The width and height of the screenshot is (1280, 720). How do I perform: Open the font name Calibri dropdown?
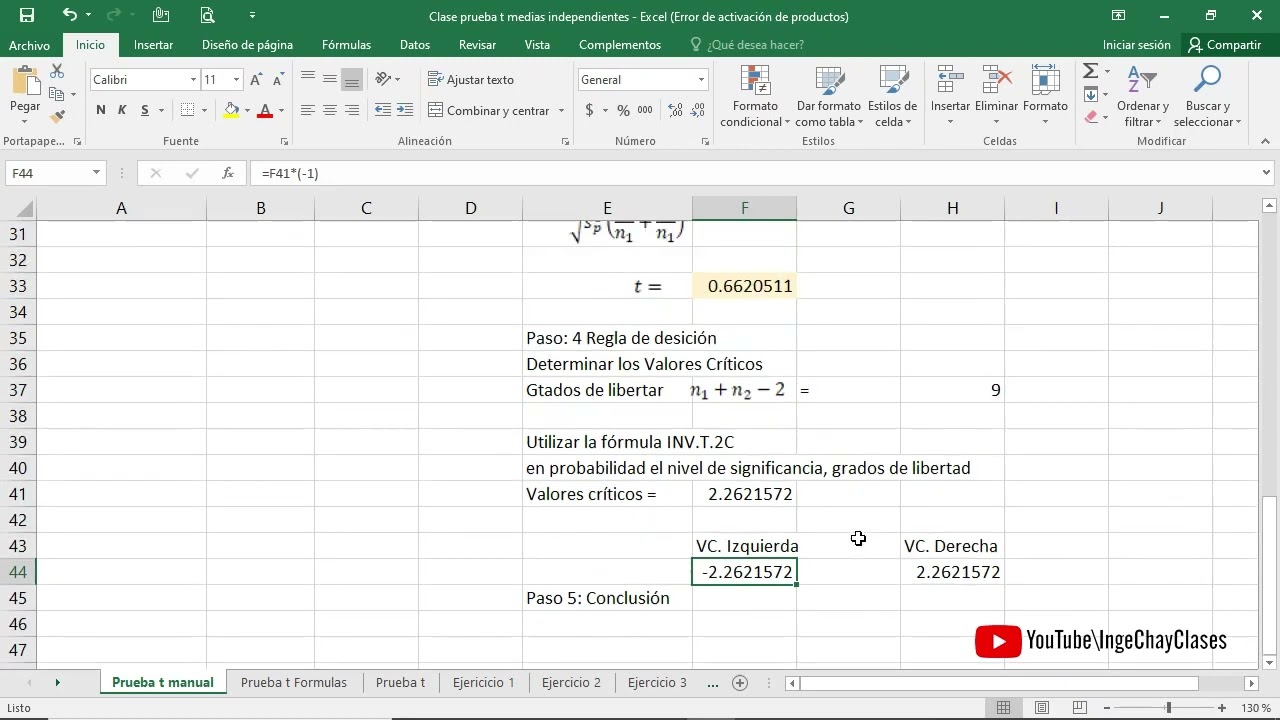coord(193,80)
